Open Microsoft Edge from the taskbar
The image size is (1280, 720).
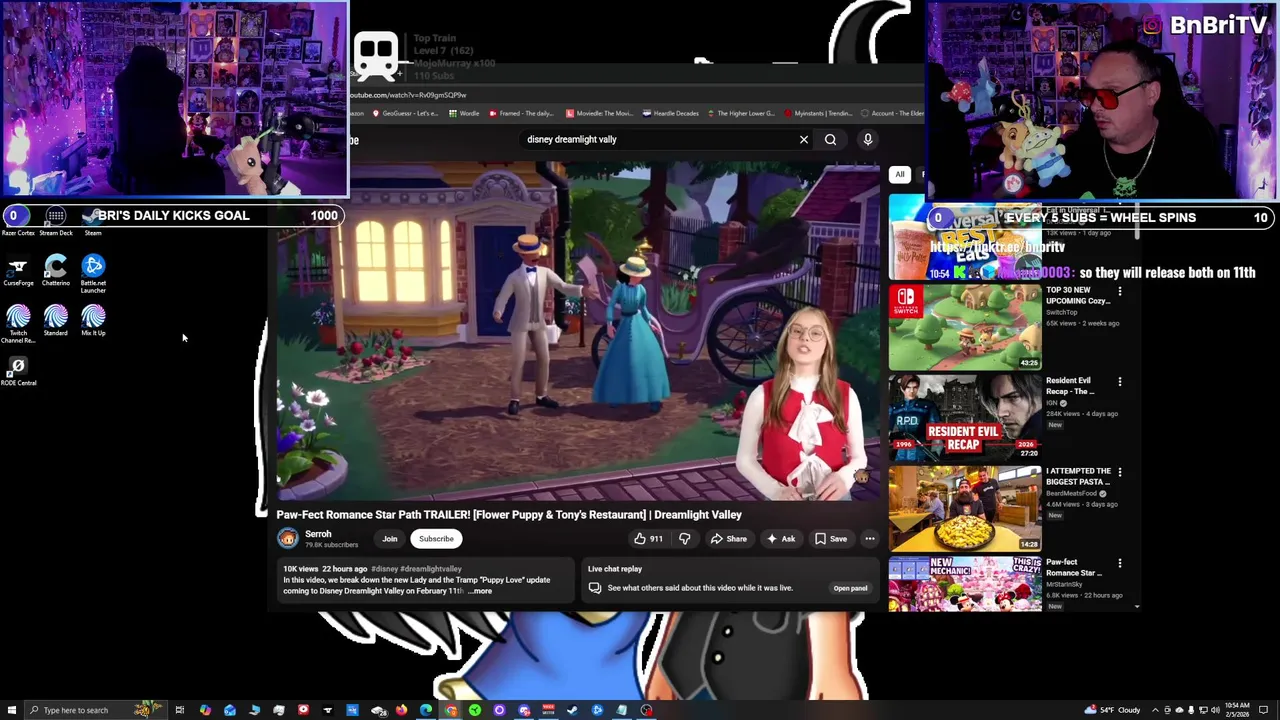(x=426, y=710)
